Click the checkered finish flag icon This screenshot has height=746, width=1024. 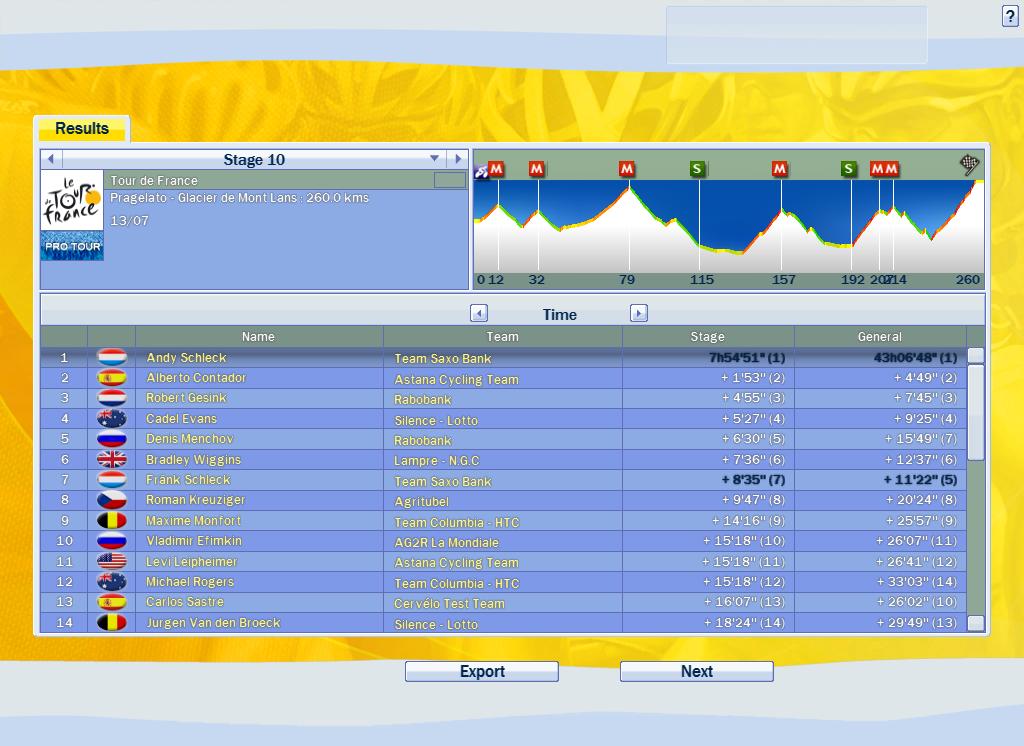[969, 165]
